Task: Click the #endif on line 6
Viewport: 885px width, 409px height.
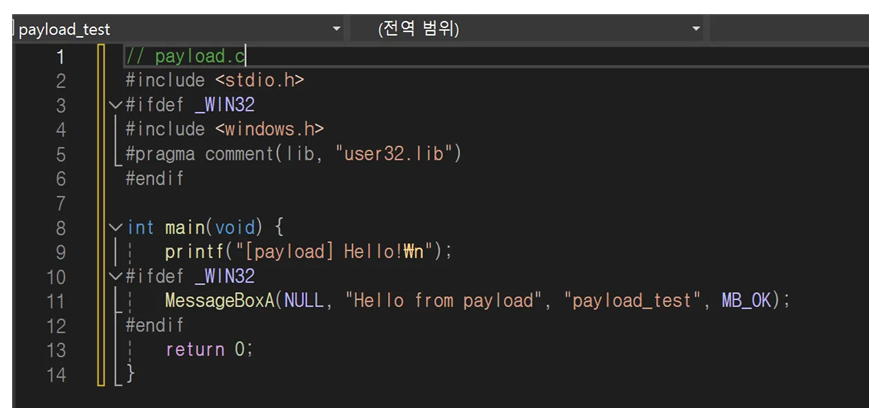Action: coord(155,179)
